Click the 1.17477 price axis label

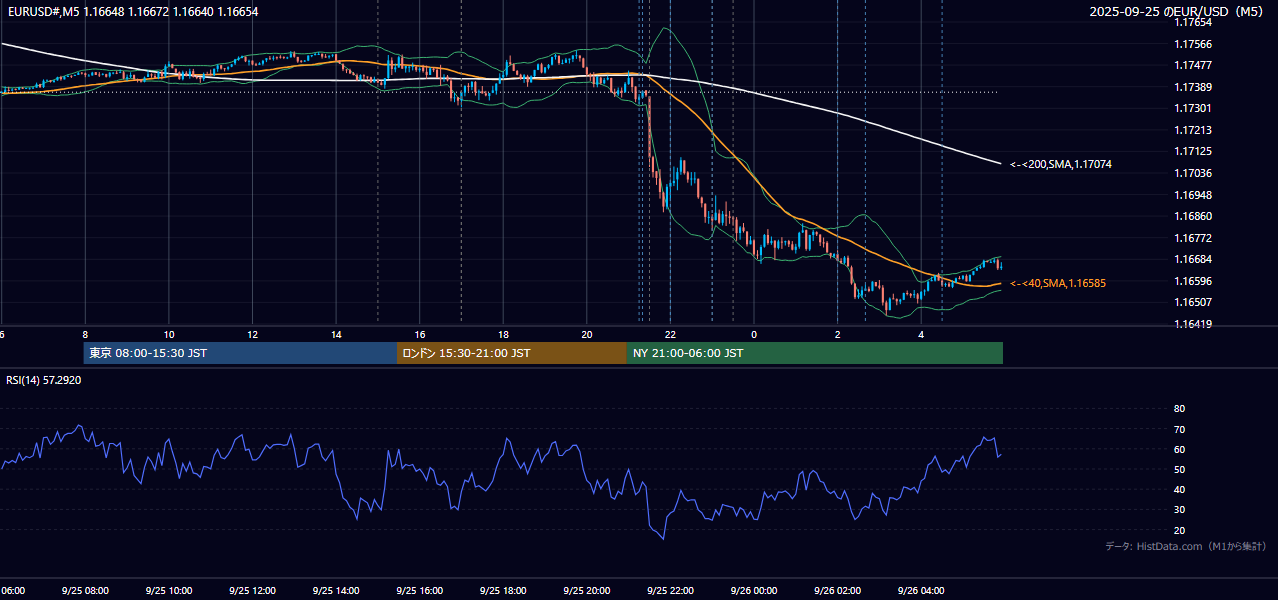coord(1194,65)
